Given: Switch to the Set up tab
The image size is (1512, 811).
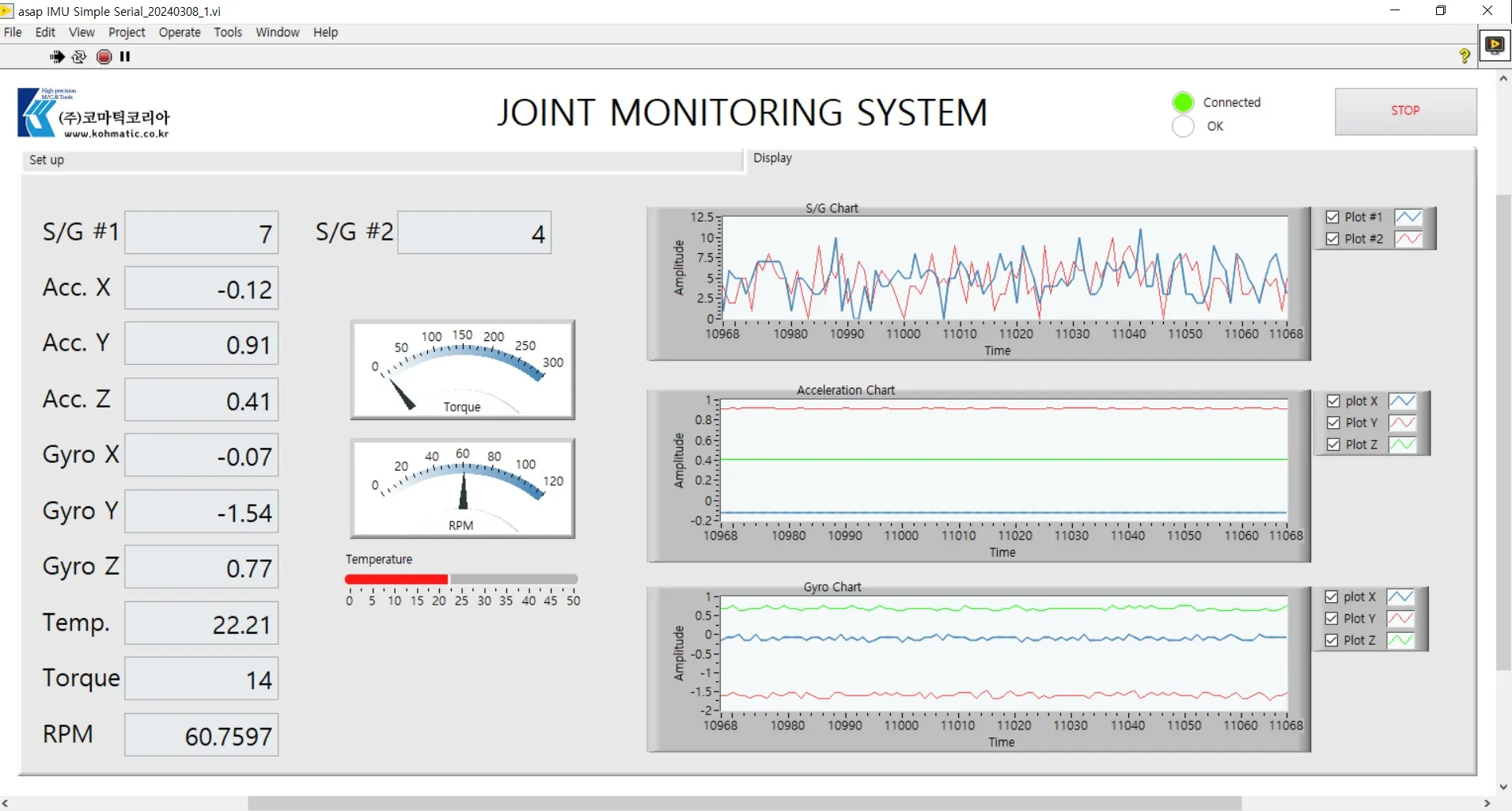Looking at the screenshot, I should click(47, 160).
